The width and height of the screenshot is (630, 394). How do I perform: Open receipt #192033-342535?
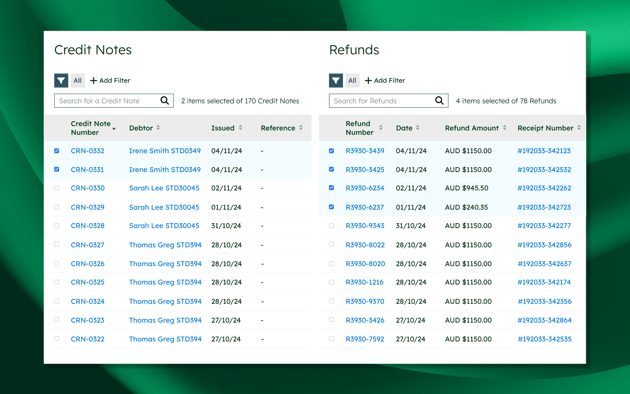coord(544,339)
